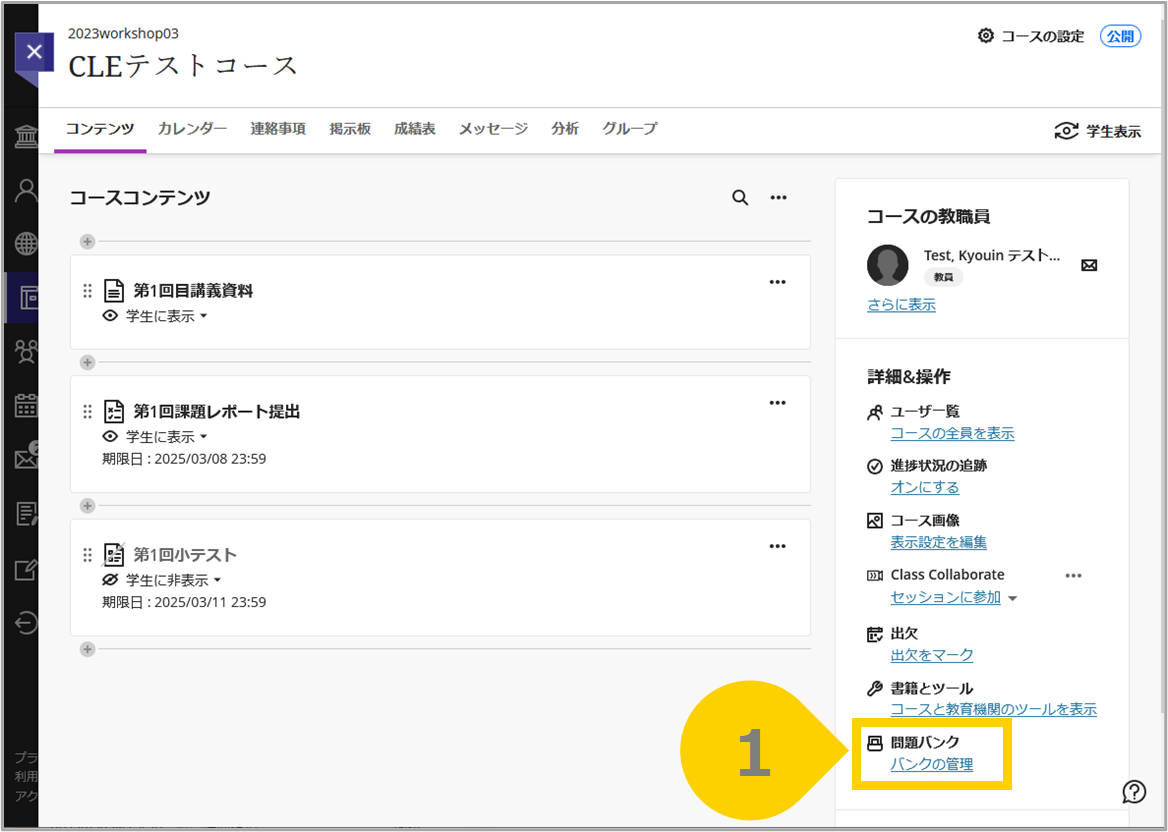Screen dimensions: 1168x832
Task: Open the 成績表 tab
Action: pos(415,129)
